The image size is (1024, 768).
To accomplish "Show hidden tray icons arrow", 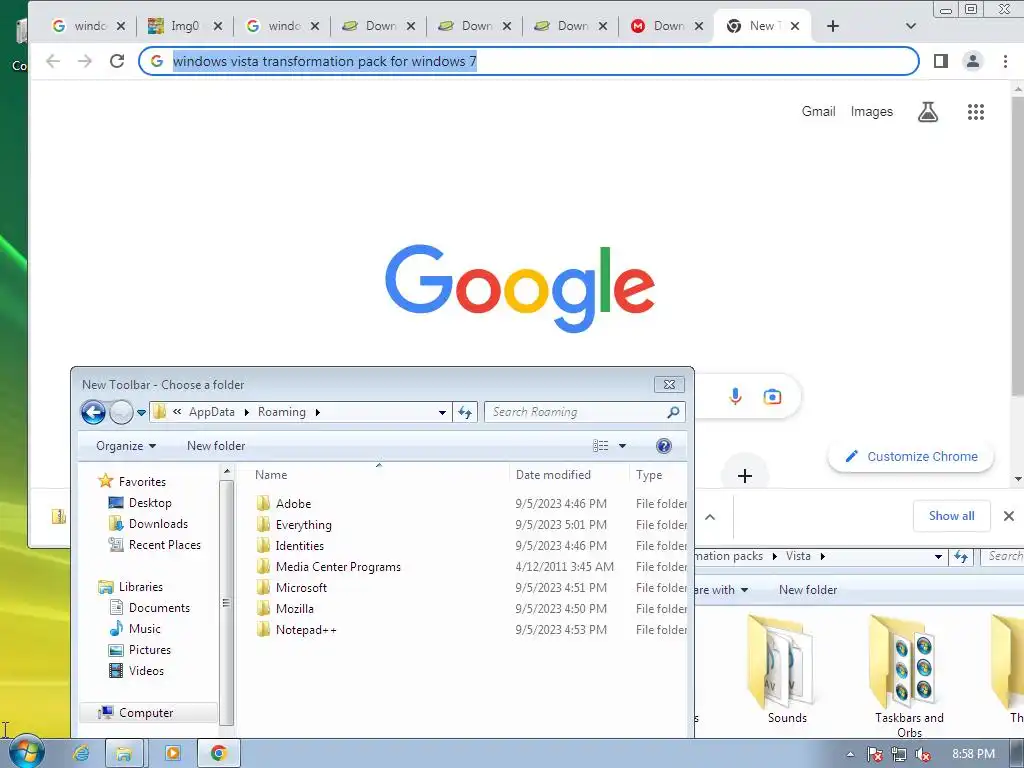I will pos(850,754).
